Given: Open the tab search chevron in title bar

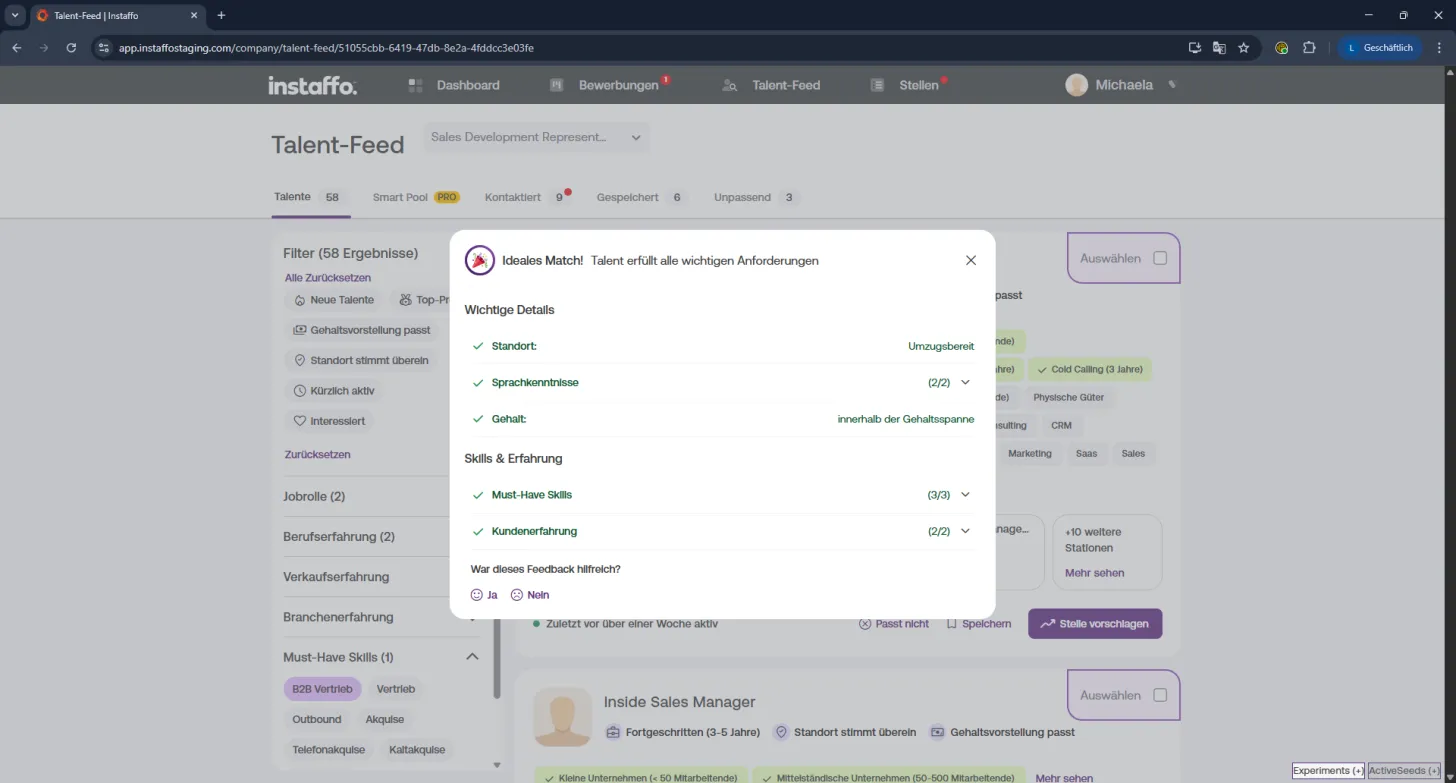Looking at the screenshot, I should pos(15,15).
